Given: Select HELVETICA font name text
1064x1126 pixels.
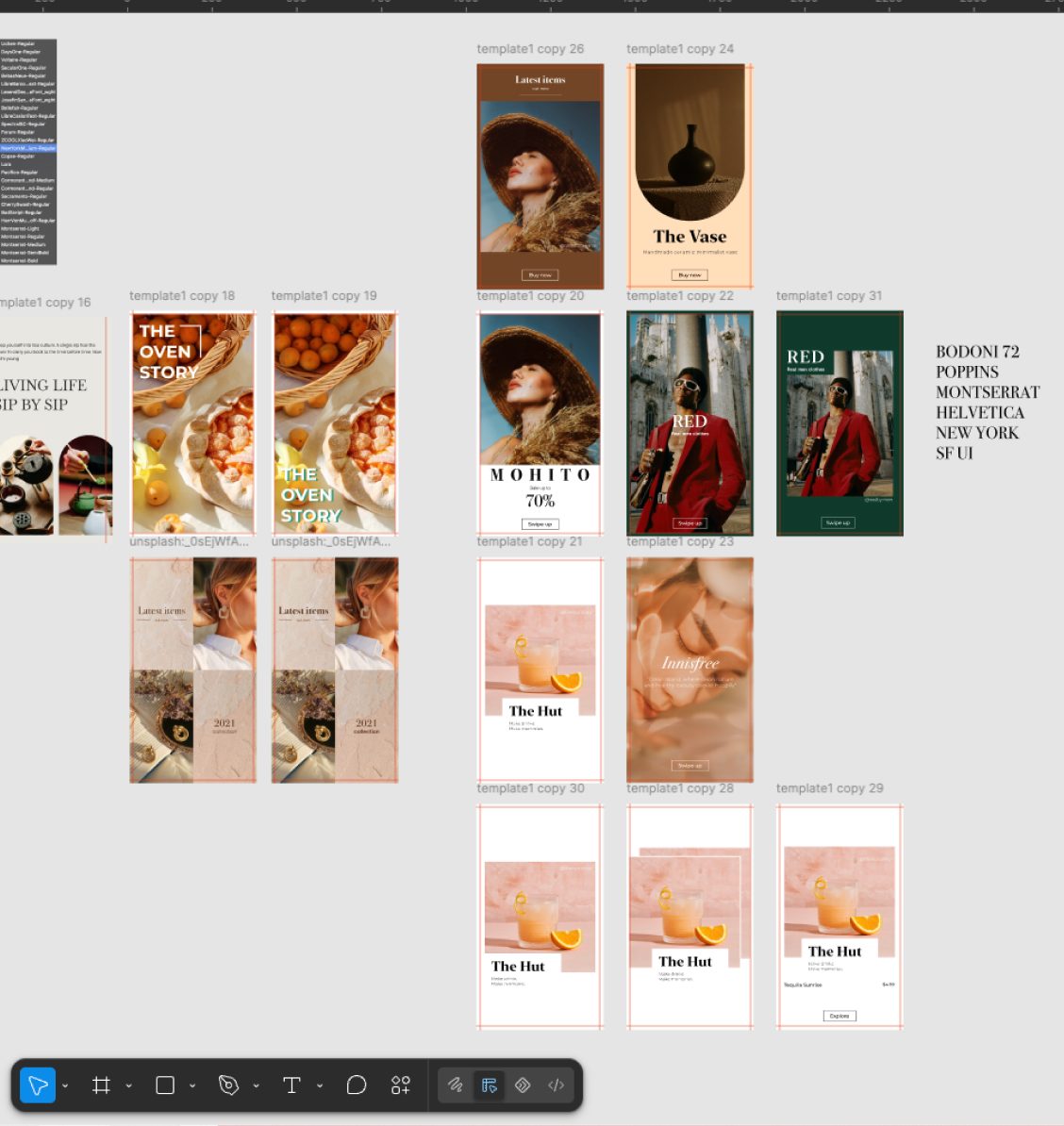Looking at the screenshot, I should [x=980, y=412].
